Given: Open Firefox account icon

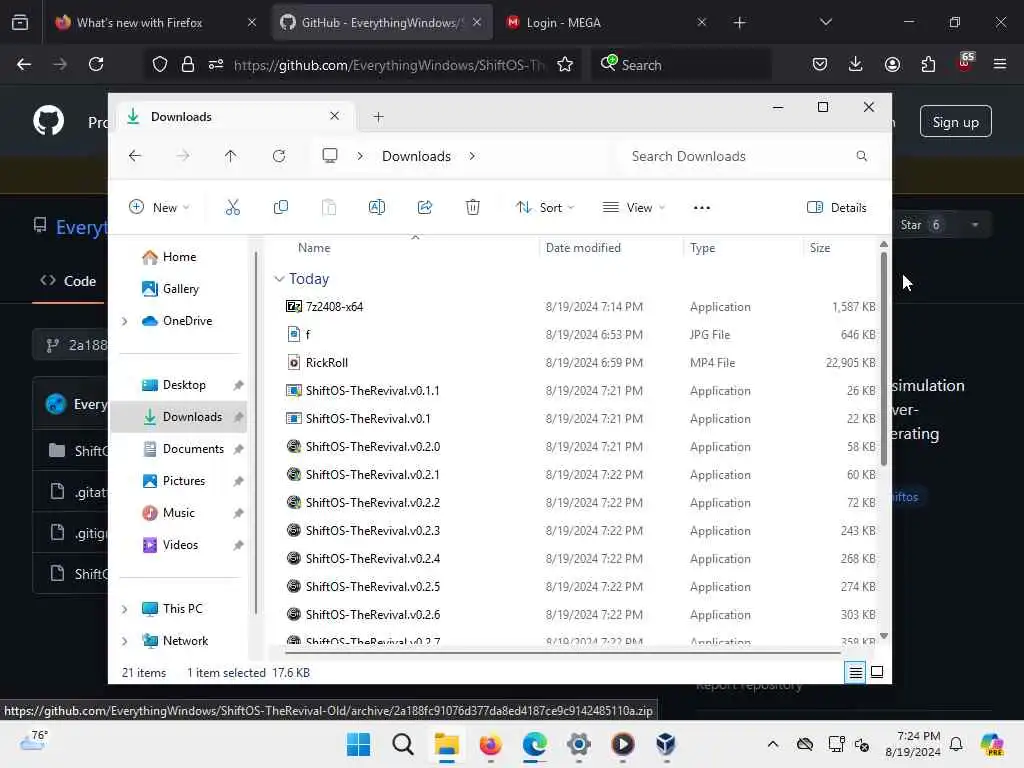Looking at the screenshot, I should [x=892, y=64].
